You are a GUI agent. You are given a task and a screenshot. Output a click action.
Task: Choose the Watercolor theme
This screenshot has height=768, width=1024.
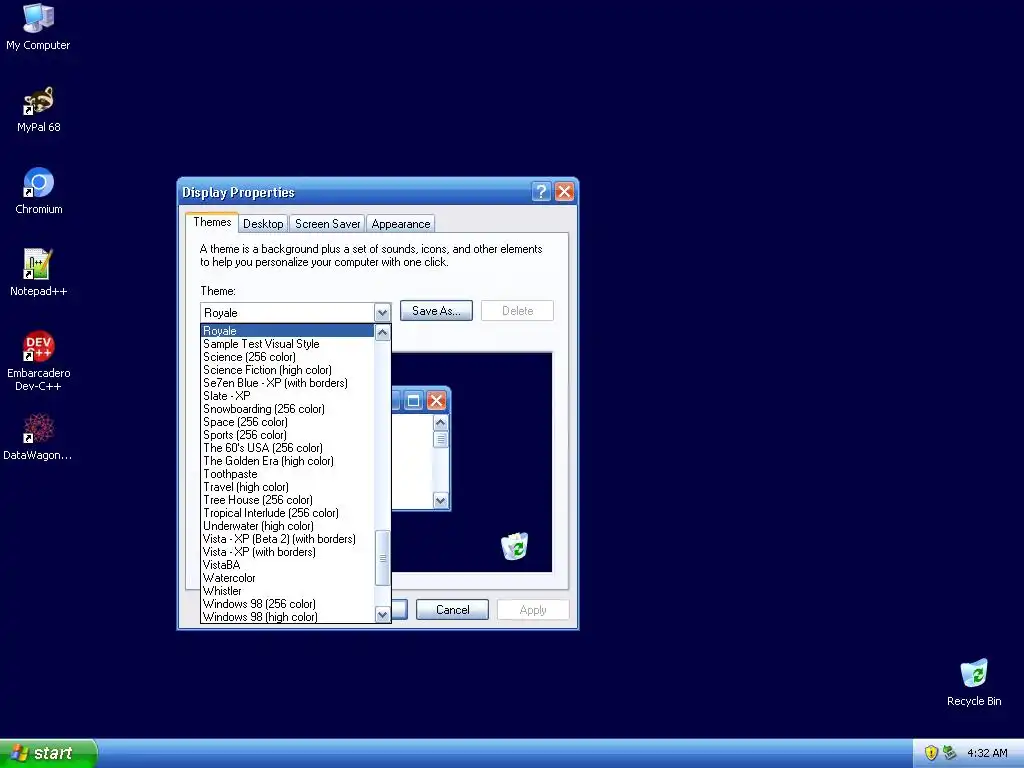point(287,578)
